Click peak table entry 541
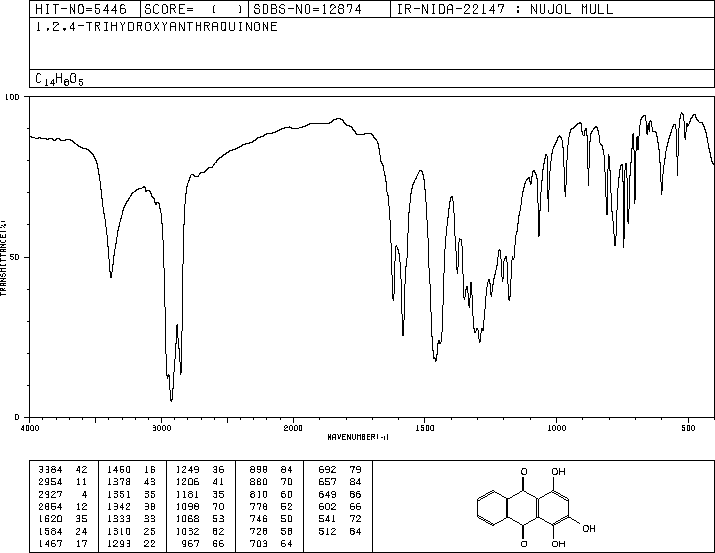 pyautogui.click(x=327, y=519)
